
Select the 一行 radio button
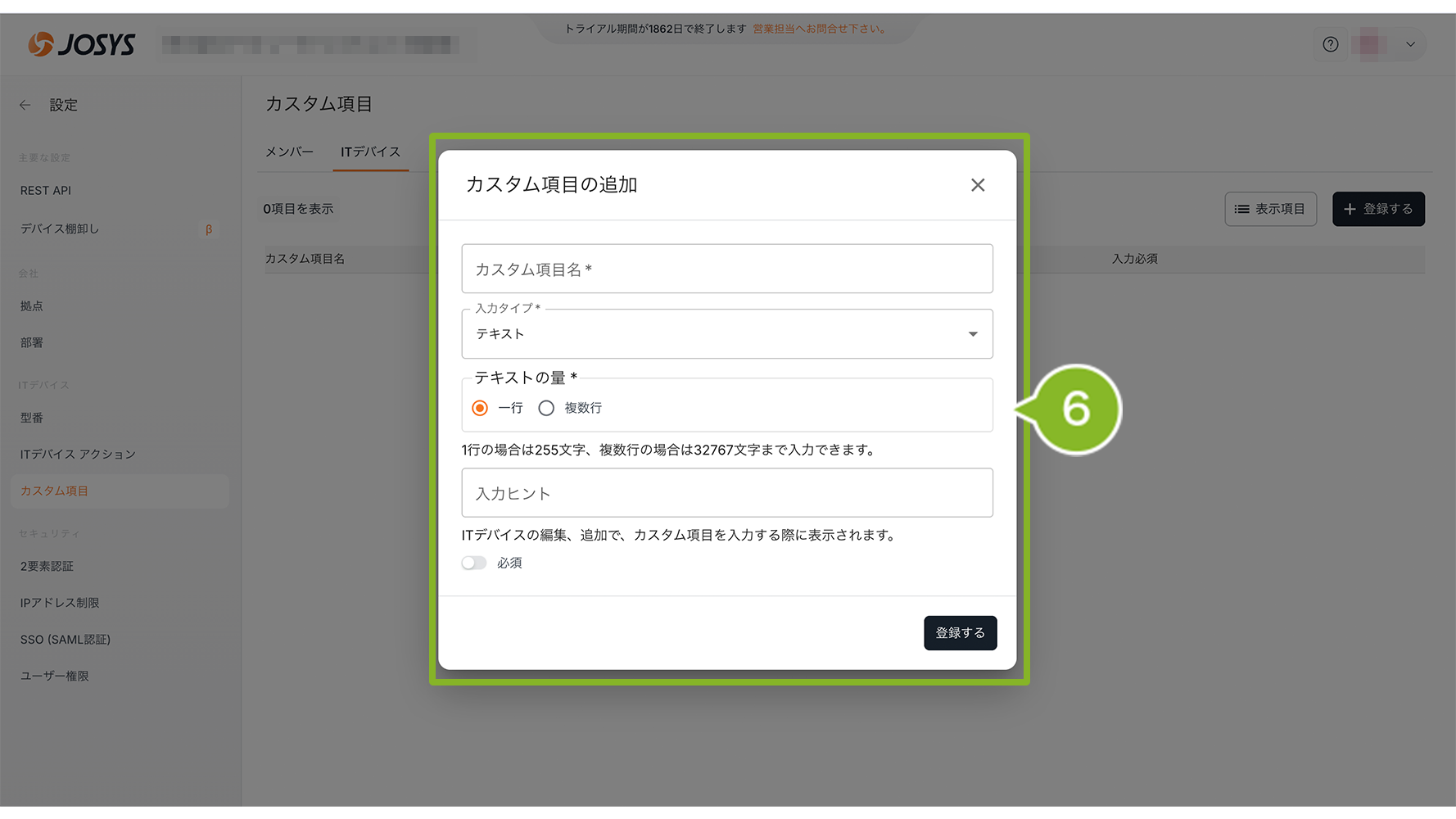pos(480,408)
